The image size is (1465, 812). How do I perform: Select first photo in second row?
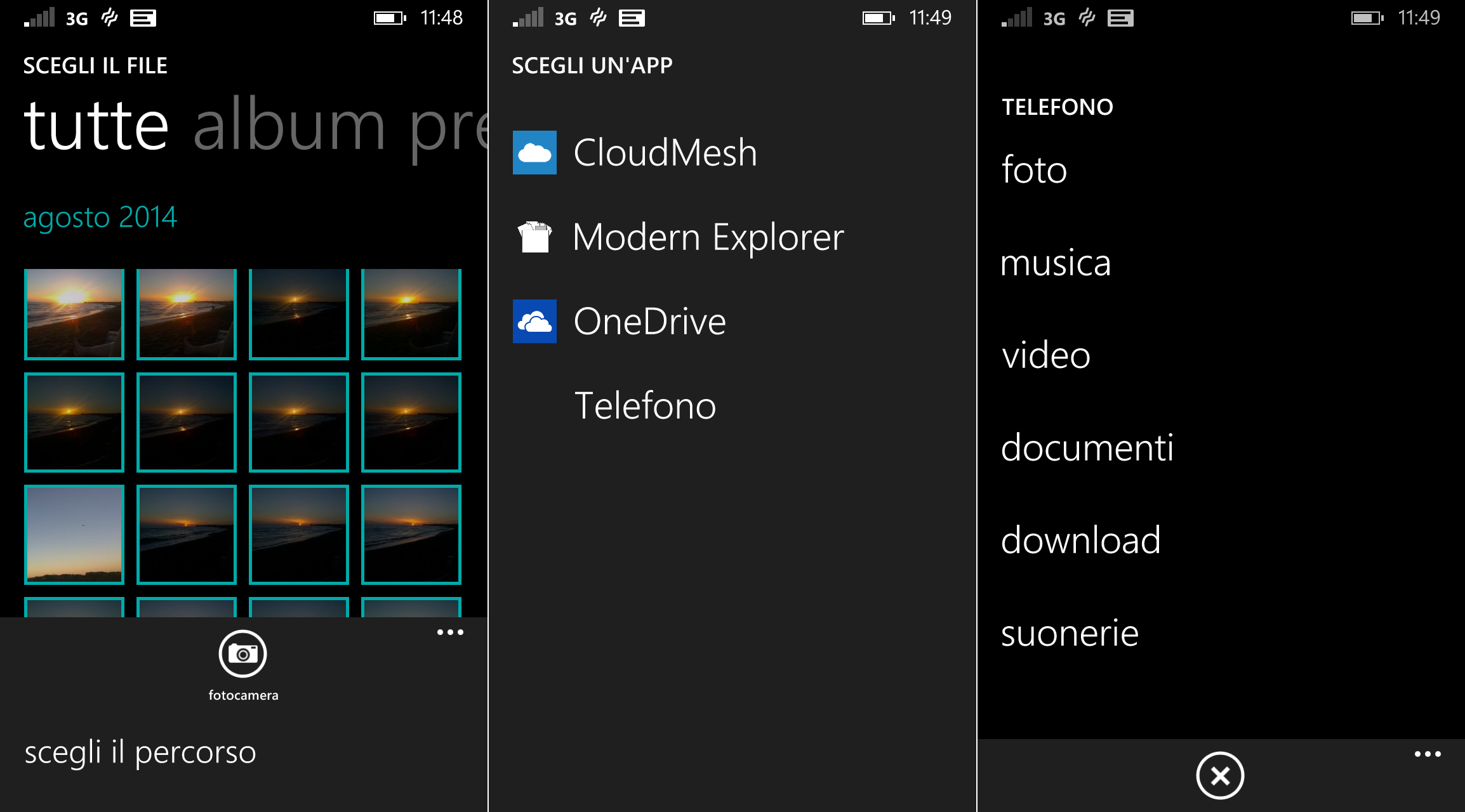click(74, 422)
